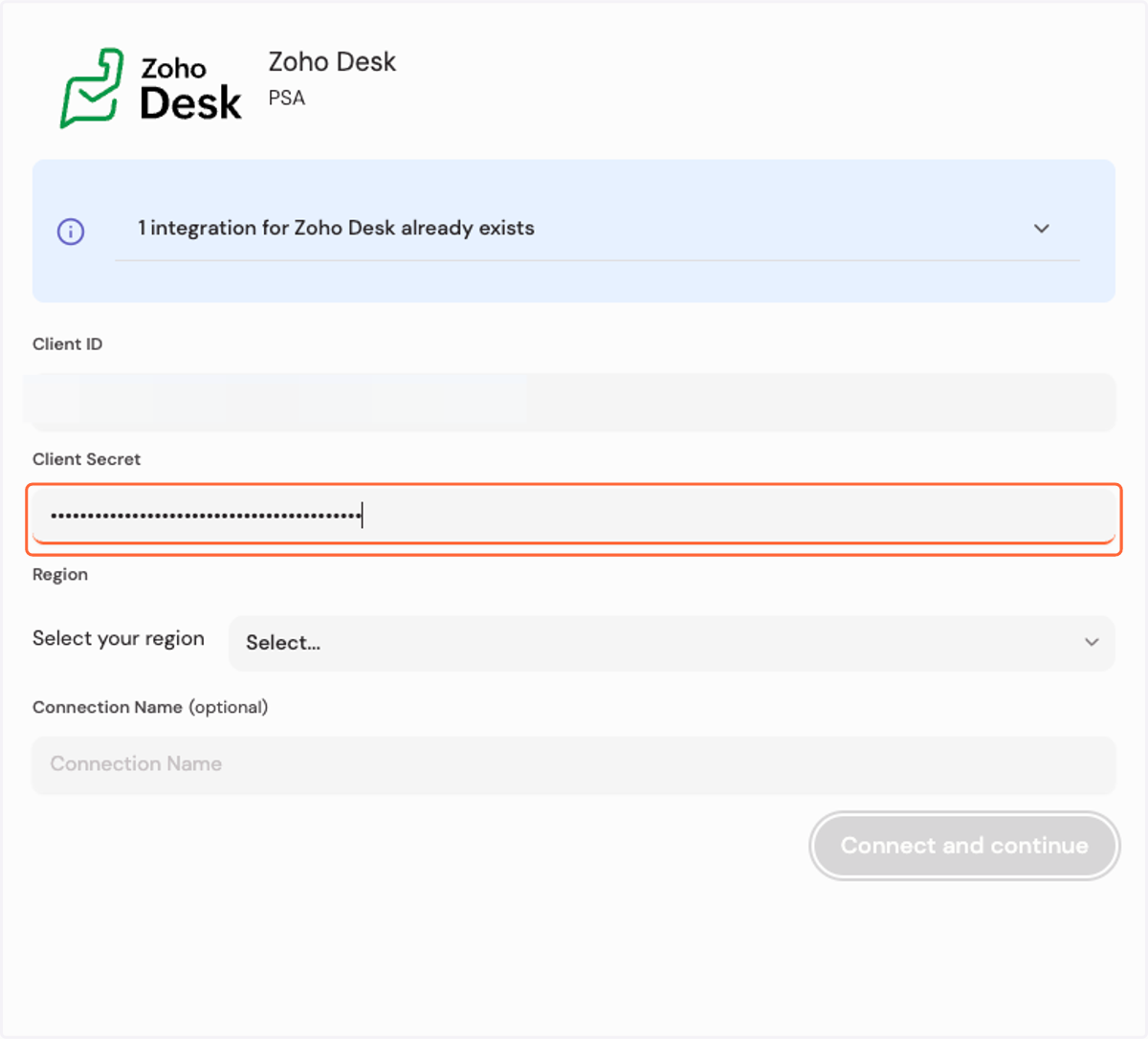
Task: Focus the Client Secret password field
Action: click(574, 518)
